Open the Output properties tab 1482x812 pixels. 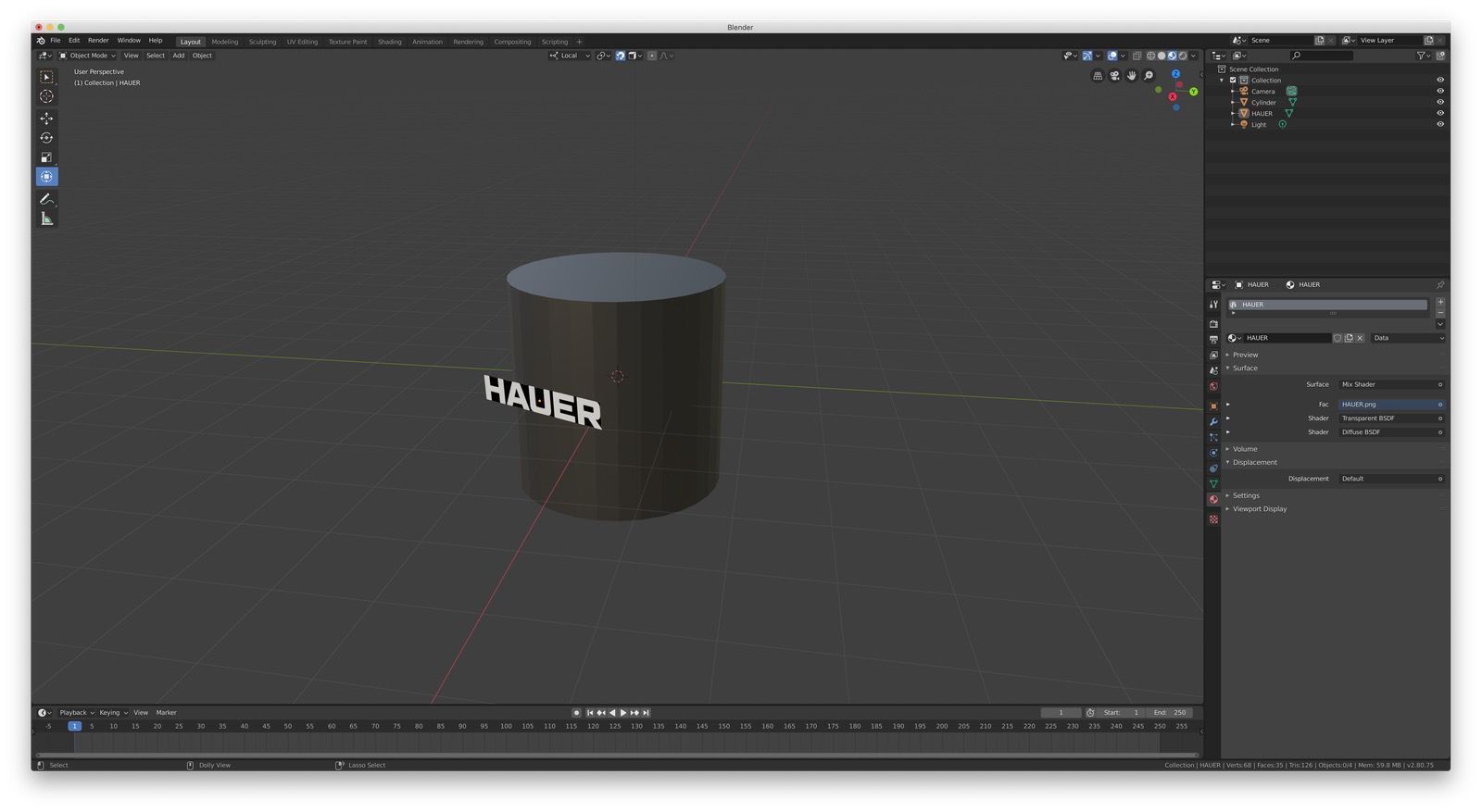tap(1213, 340)
